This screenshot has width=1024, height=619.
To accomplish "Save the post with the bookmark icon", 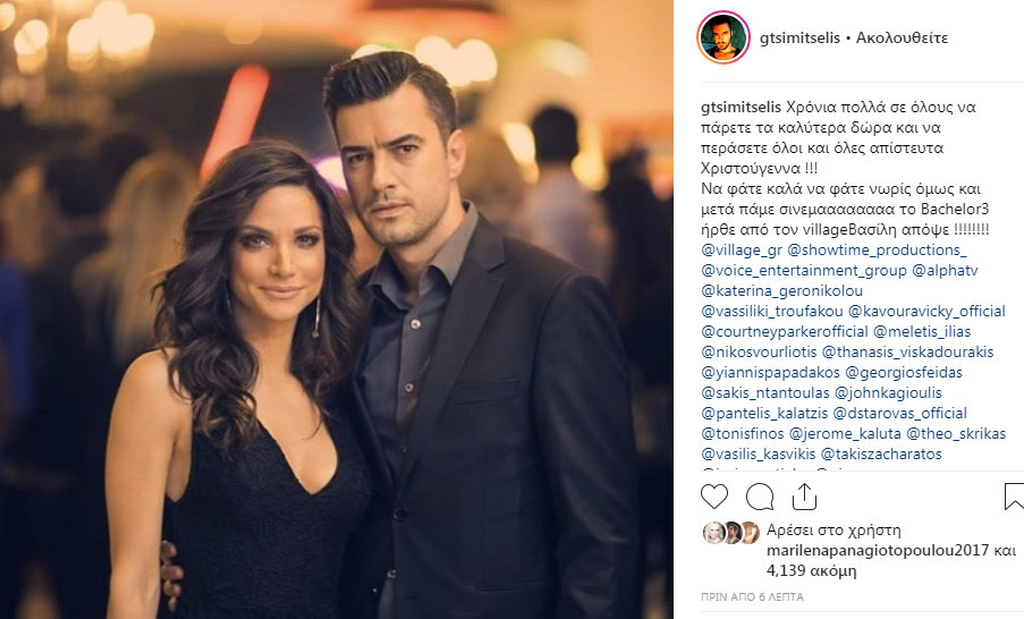I will point(1013,496).
